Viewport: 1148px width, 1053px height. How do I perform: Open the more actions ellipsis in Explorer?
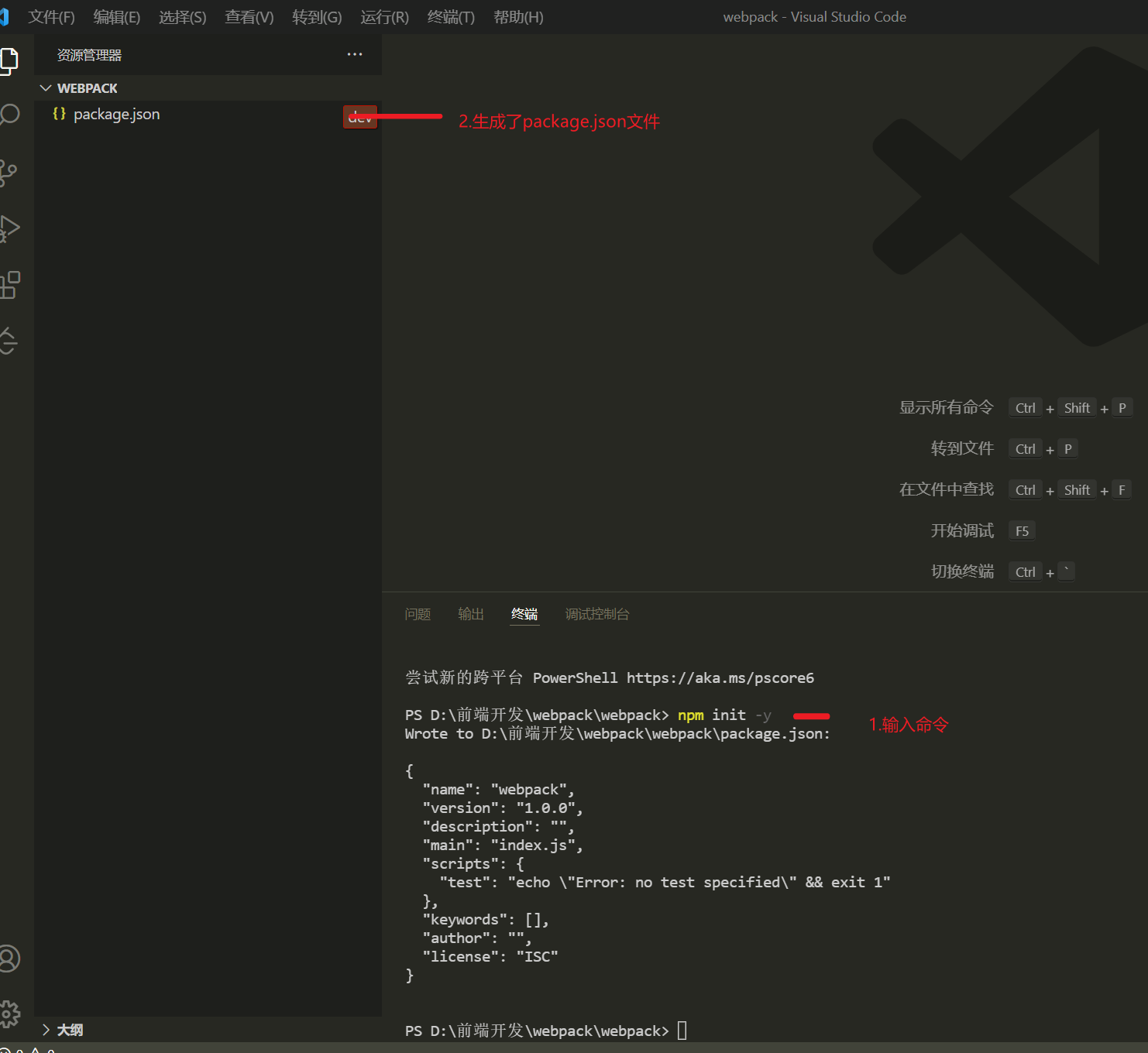click(355, 54)
